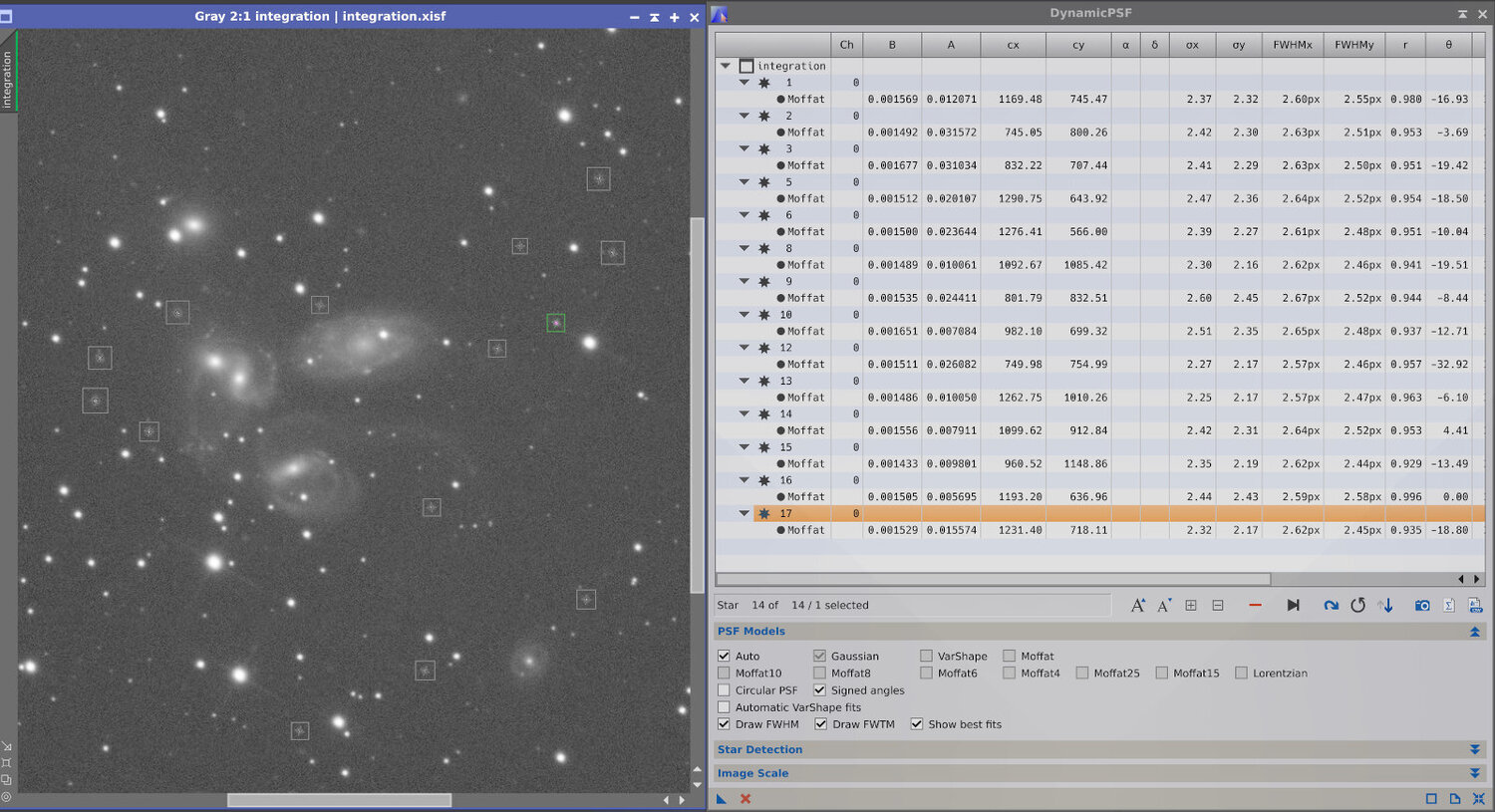Click the image vertical scrollbar thumb
The height and width of the screenshot is (812, 1495).
click(698, 406)
